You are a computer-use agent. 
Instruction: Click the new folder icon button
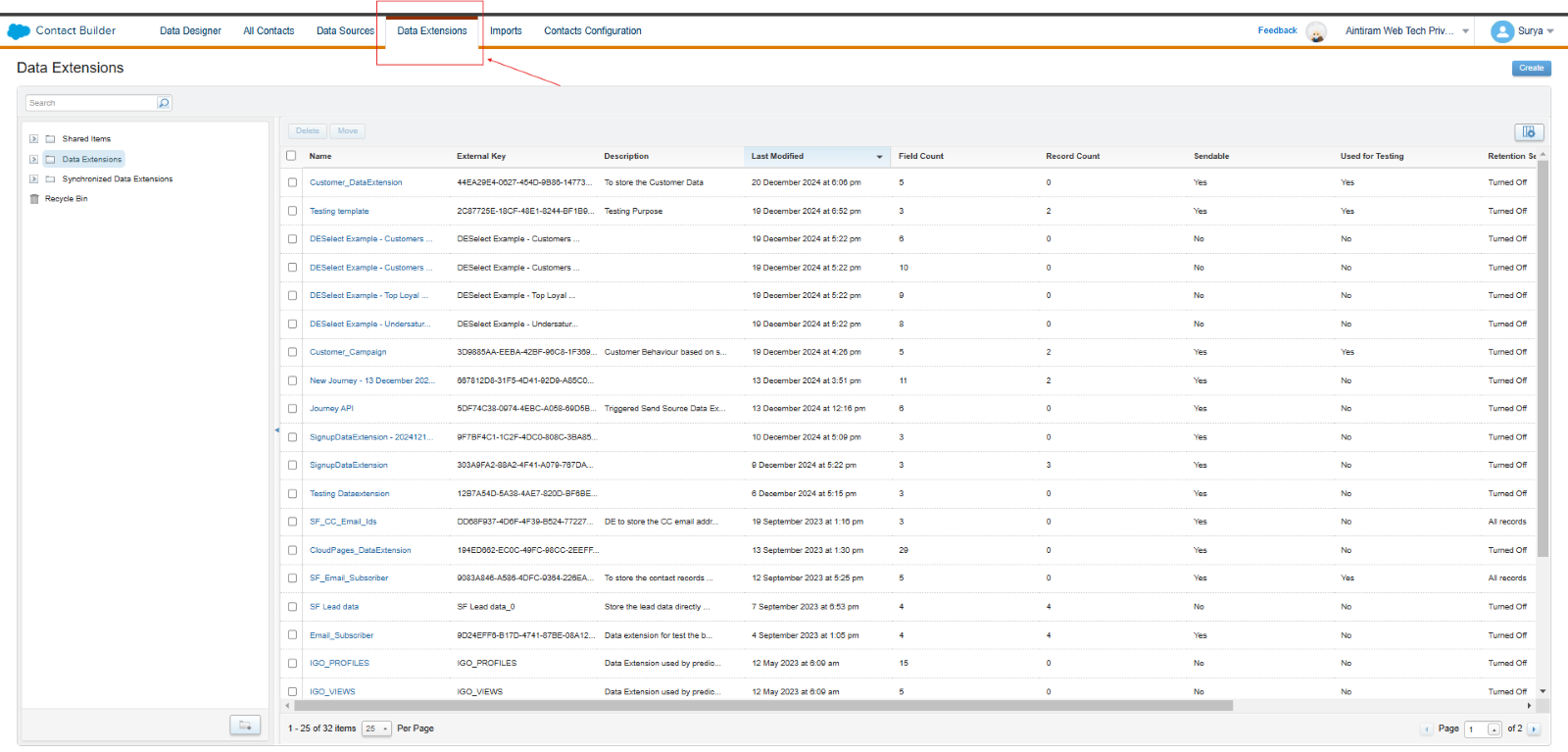(245, 726)
